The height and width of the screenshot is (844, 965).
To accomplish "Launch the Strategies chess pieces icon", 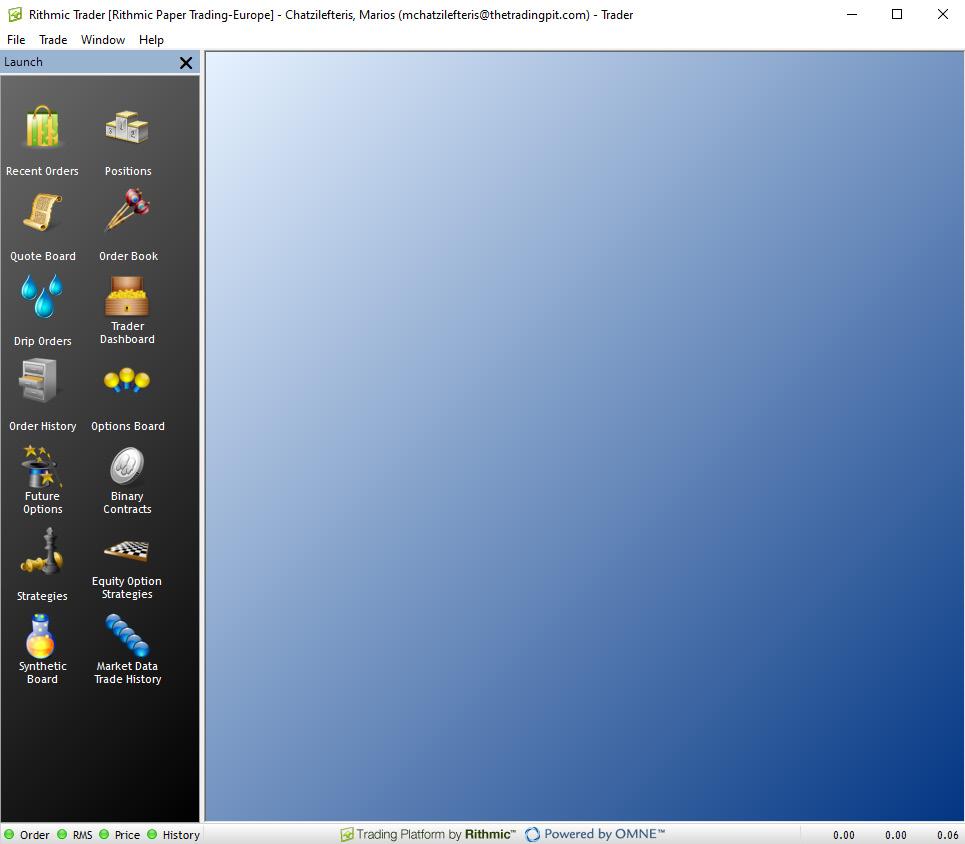I will pyautogui.click(x=42, y=552).
